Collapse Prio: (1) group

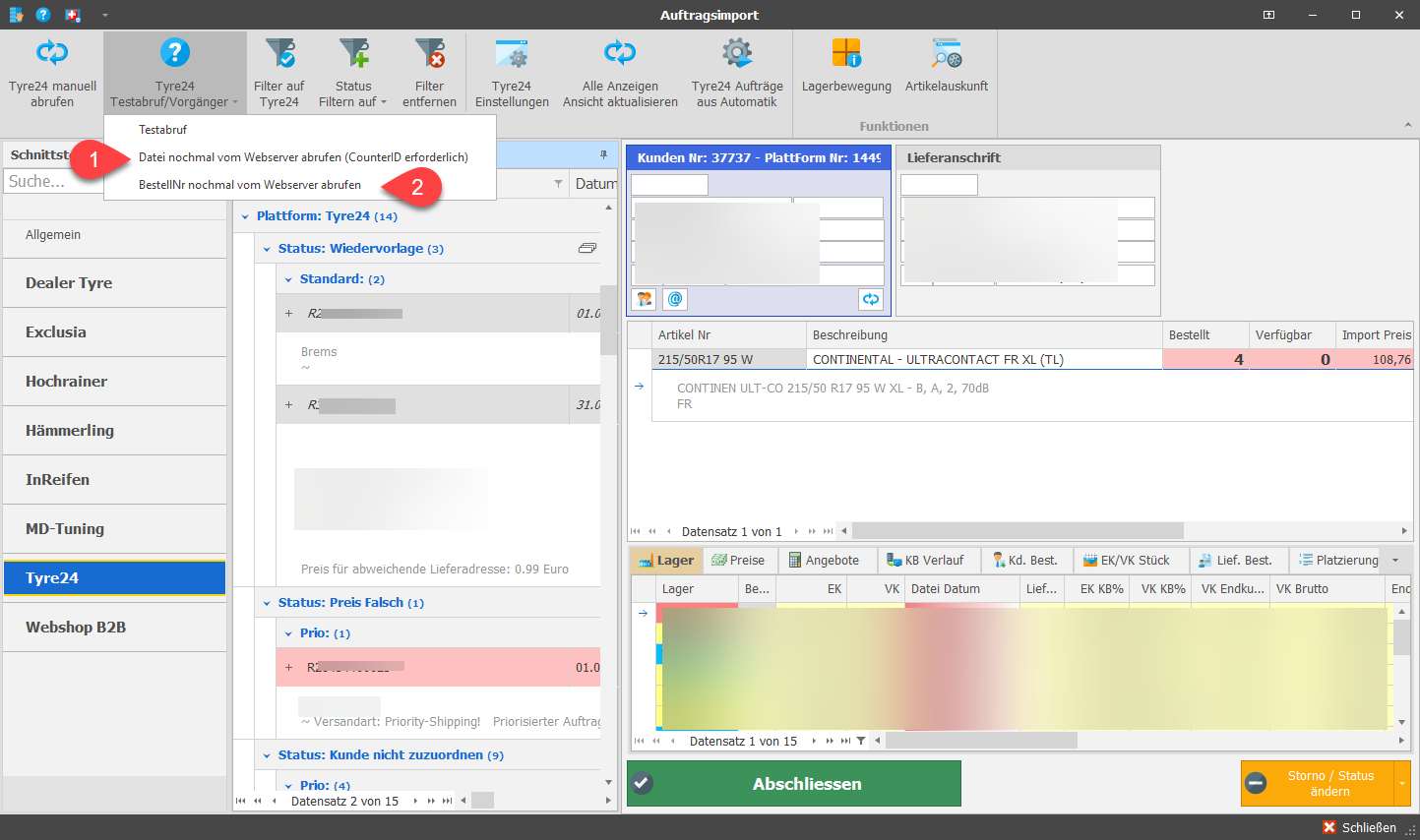coord(288,633)
